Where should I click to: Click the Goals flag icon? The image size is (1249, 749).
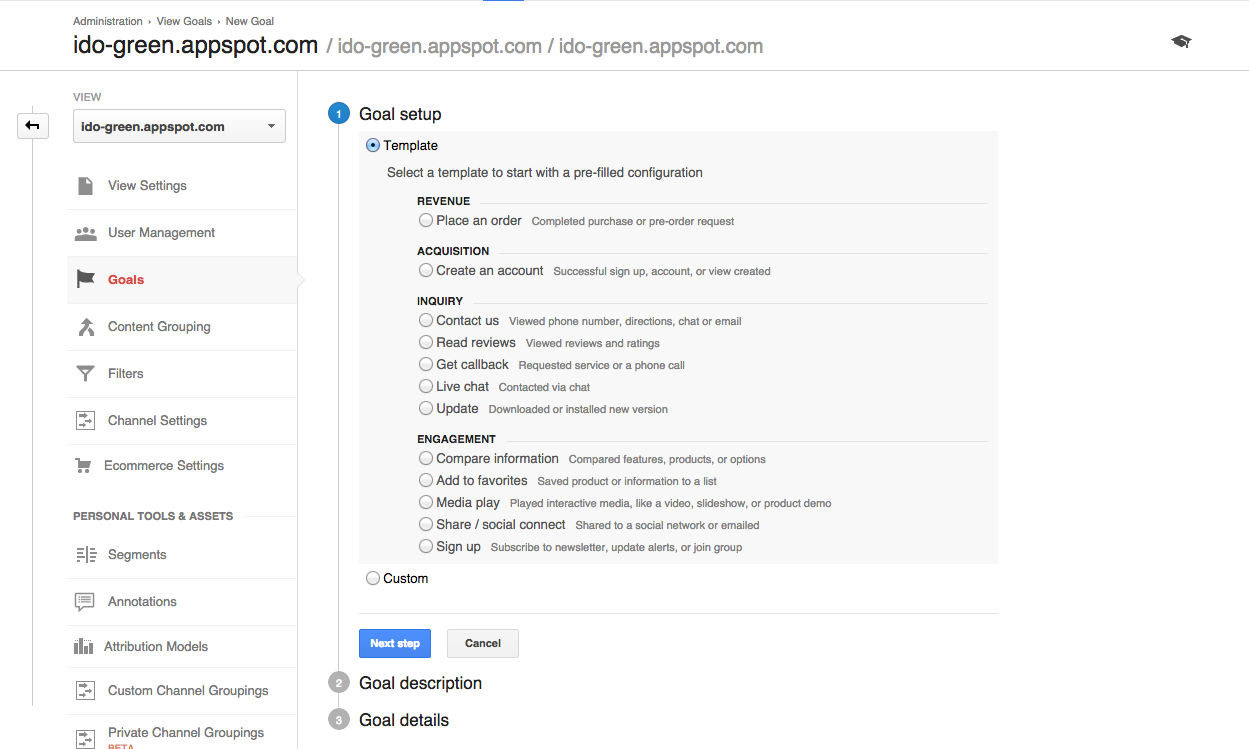click(x=85, y=280)
